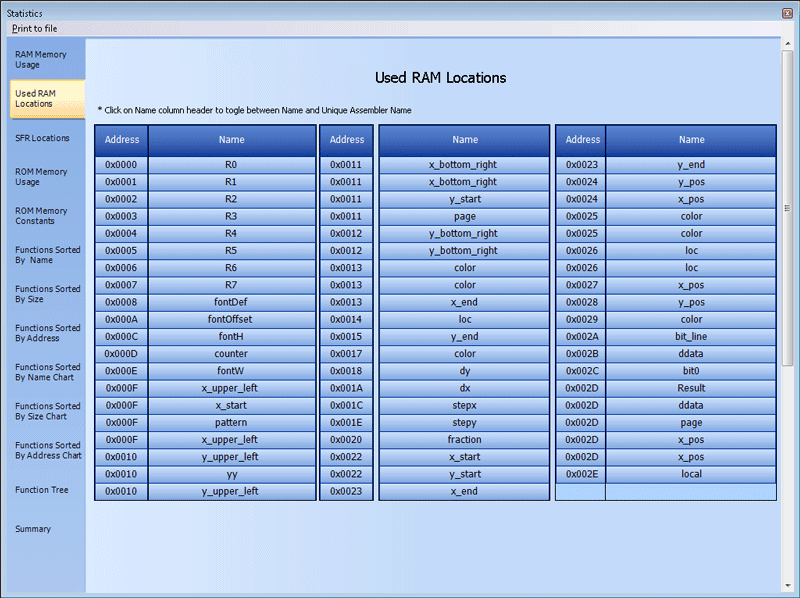Click the local cell
Screen dimensions: 800x598
point(691,474)
